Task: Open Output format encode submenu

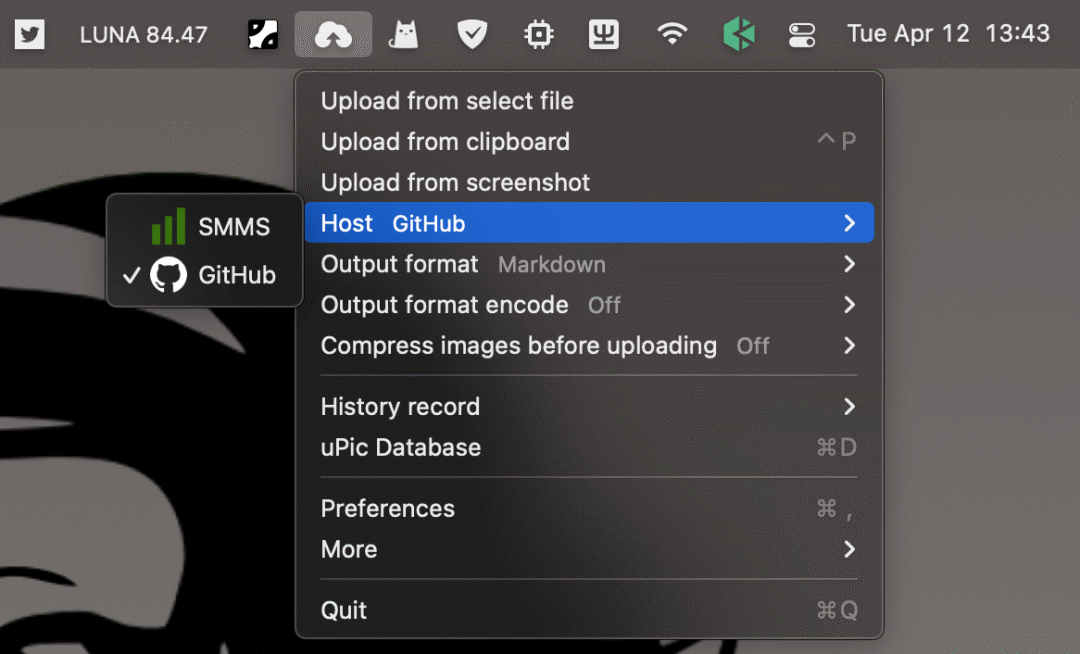Action: (589, 304)
